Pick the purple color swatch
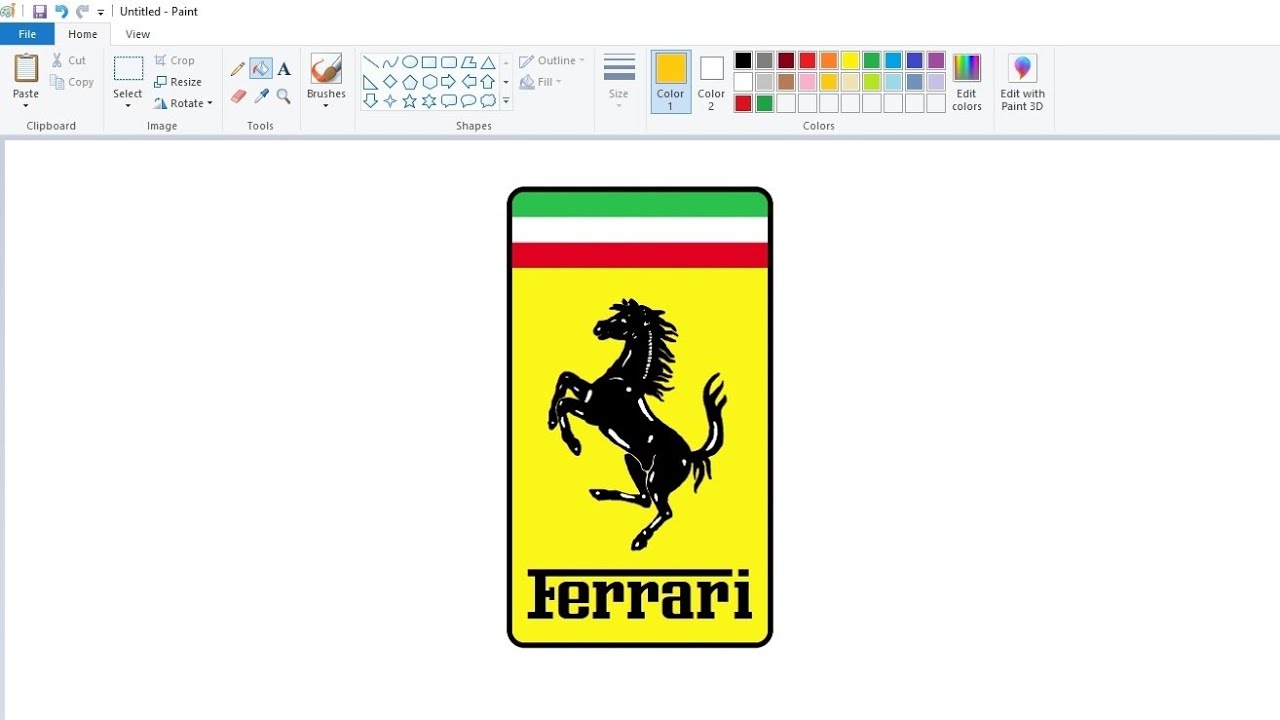 [936, 60]
